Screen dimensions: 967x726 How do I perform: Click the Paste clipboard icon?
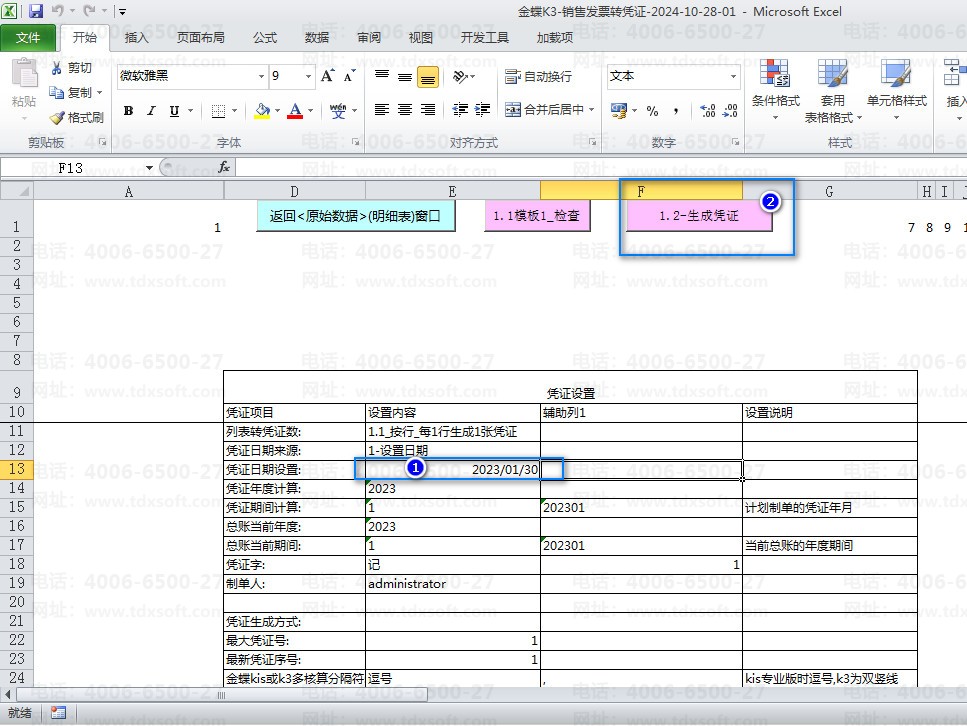click(x=25, y=74)
